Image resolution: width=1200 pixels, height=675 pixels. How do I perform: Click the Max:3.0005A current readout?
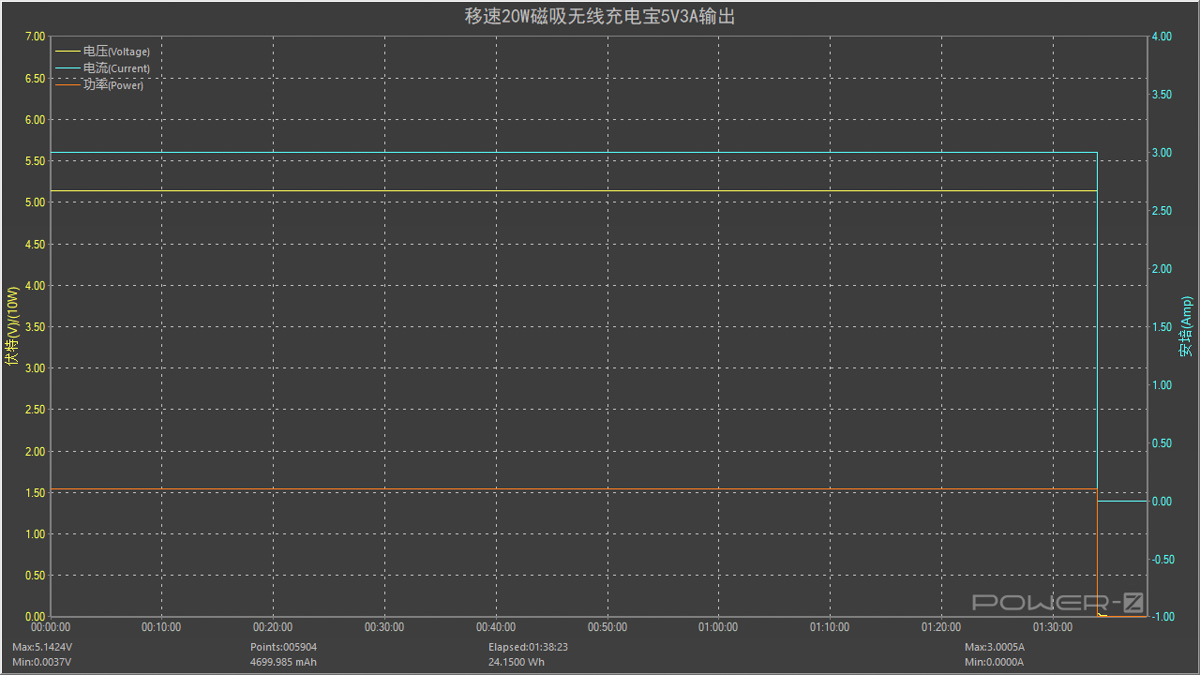click(993, 647)
